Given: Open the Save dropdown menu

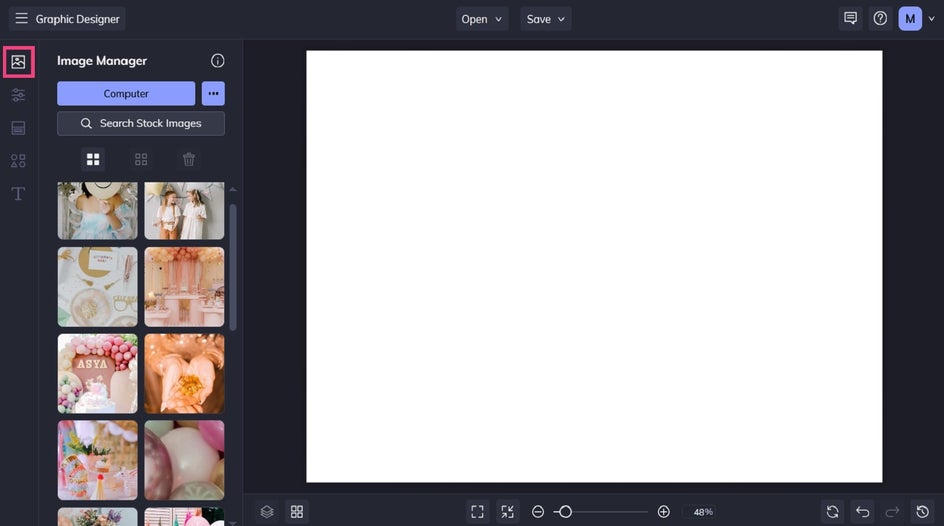Looking at the screenshot, I should pos(545,19).
